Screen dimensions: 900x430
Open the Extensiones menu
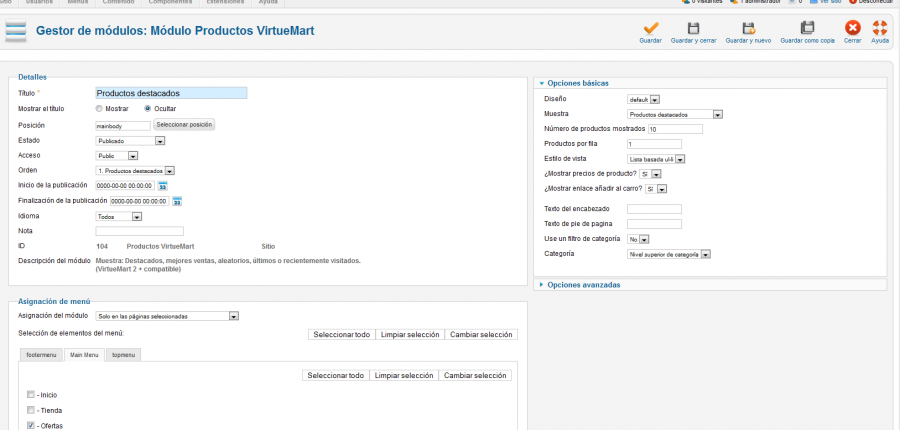click(x=226, y=3)
